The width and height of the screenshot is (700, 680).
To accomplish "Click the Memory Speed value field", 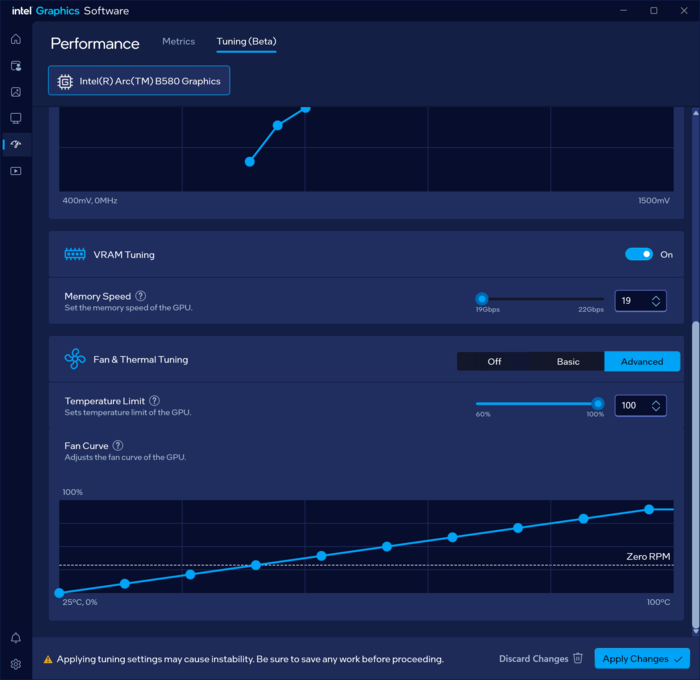I will coord(640,300).
